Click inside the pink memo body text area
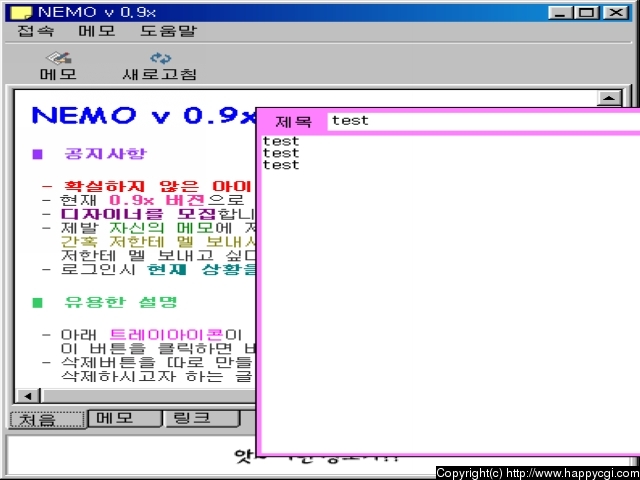The width and height of the screenshot is (640, 480). pyautogui.click(x=450, y=294)
